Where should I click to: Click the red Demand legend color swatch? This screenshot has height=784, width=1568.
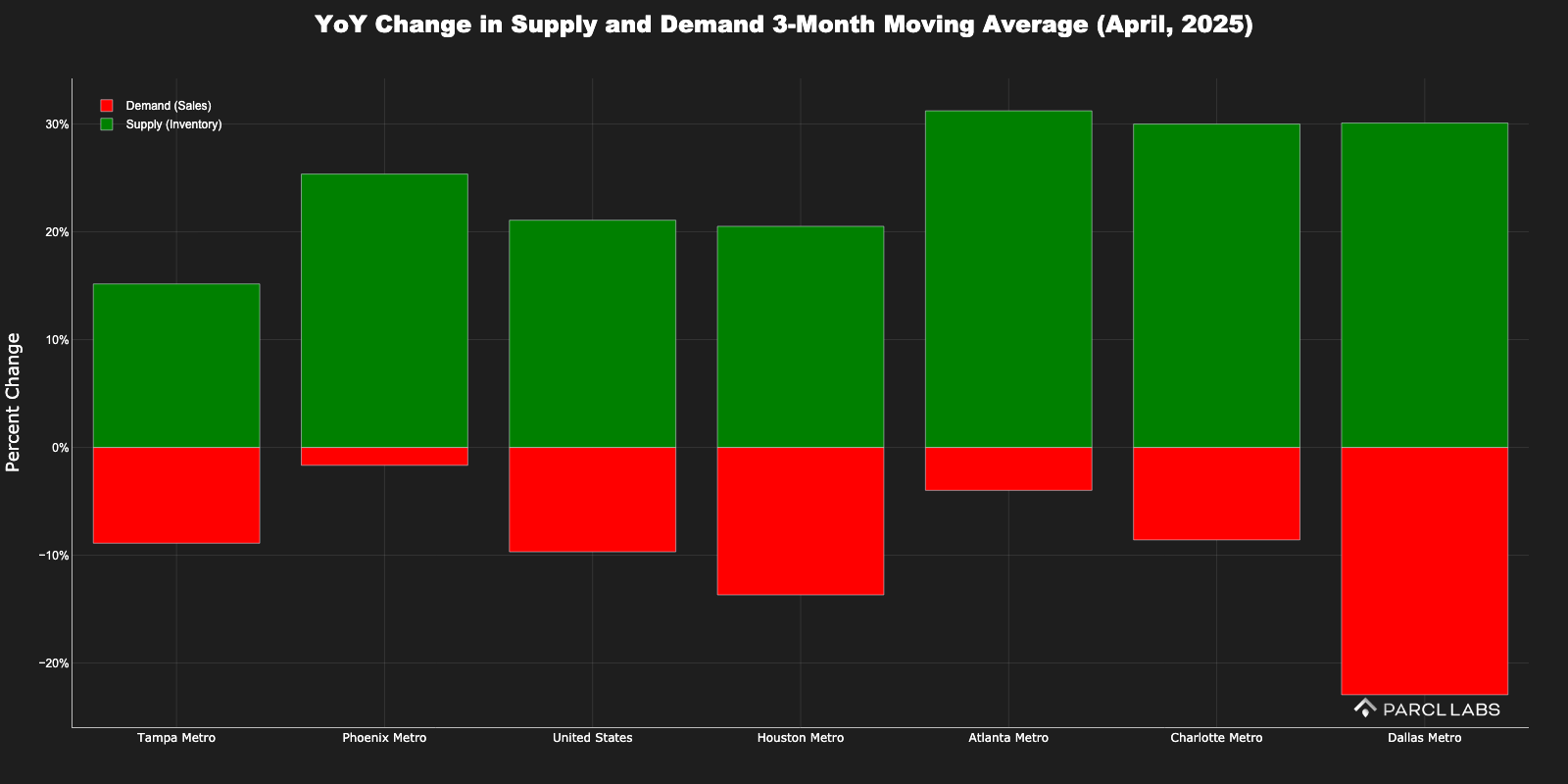point(107,106)
